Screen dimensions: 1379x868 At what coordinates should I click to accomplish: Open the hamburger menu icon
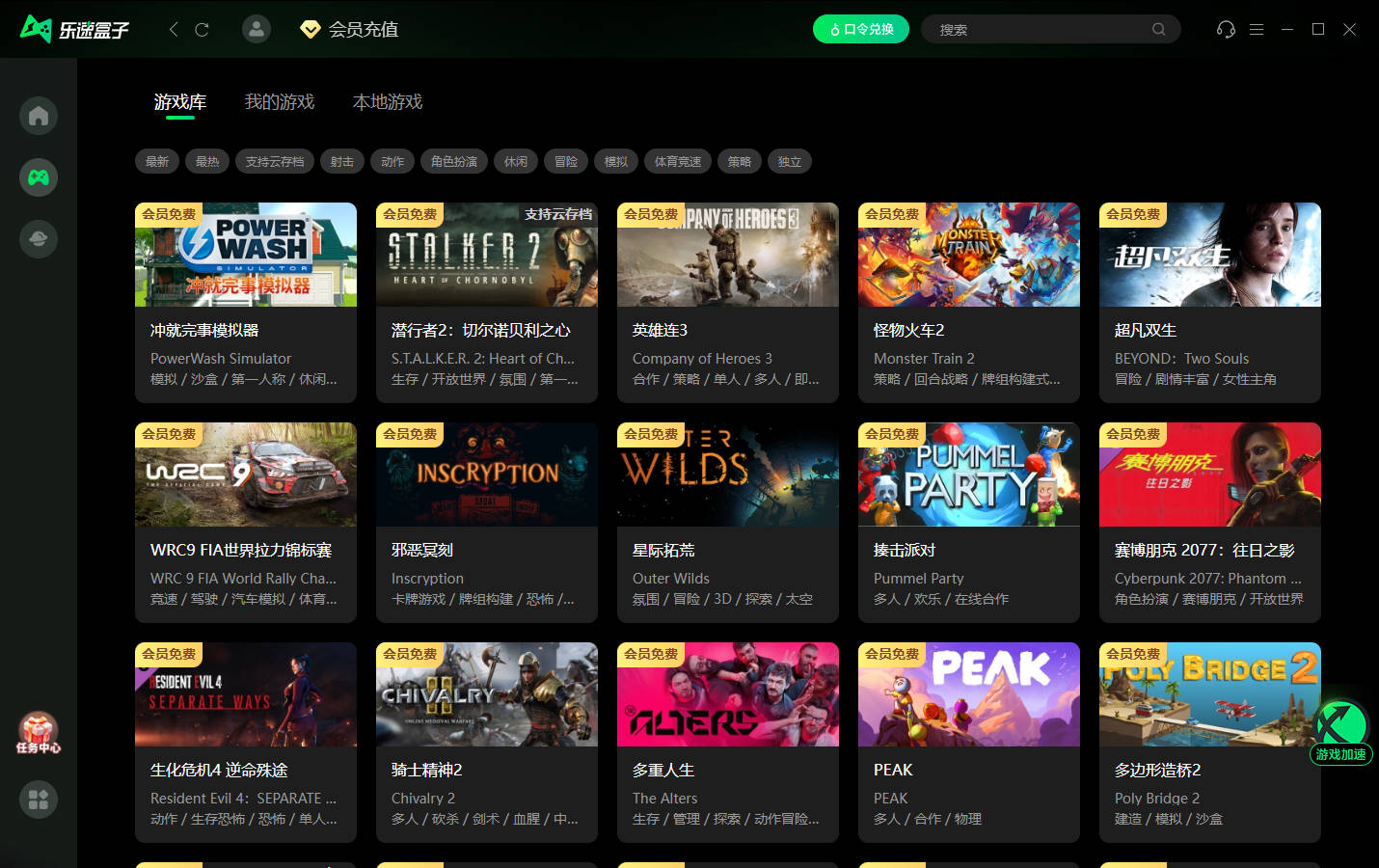pyautogui.click(x=1257, y=29)
